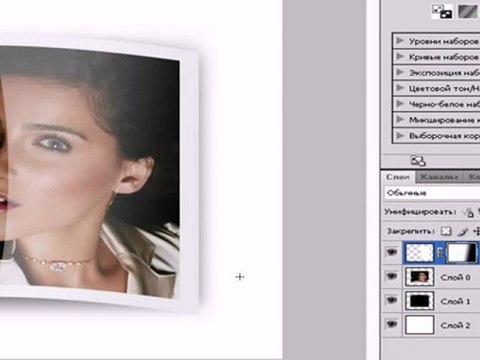Image resolution: width=480 pixels, height=360 pixels.
Task: Open the Обычные blend mode dropdown
Action: click(432, 193)
